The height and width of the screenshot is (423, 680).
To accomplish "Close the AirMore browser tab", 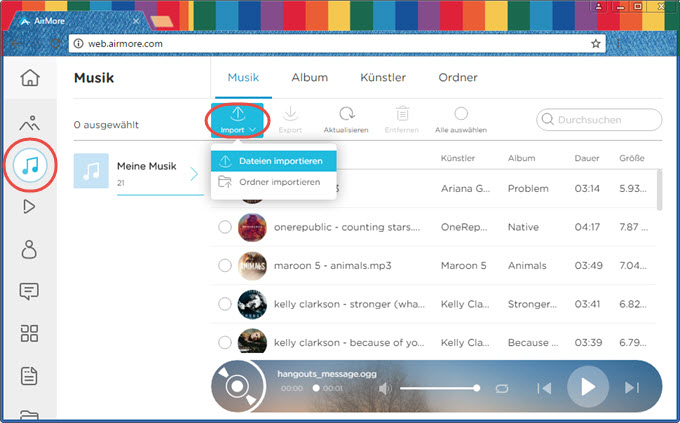I will 136,21.
